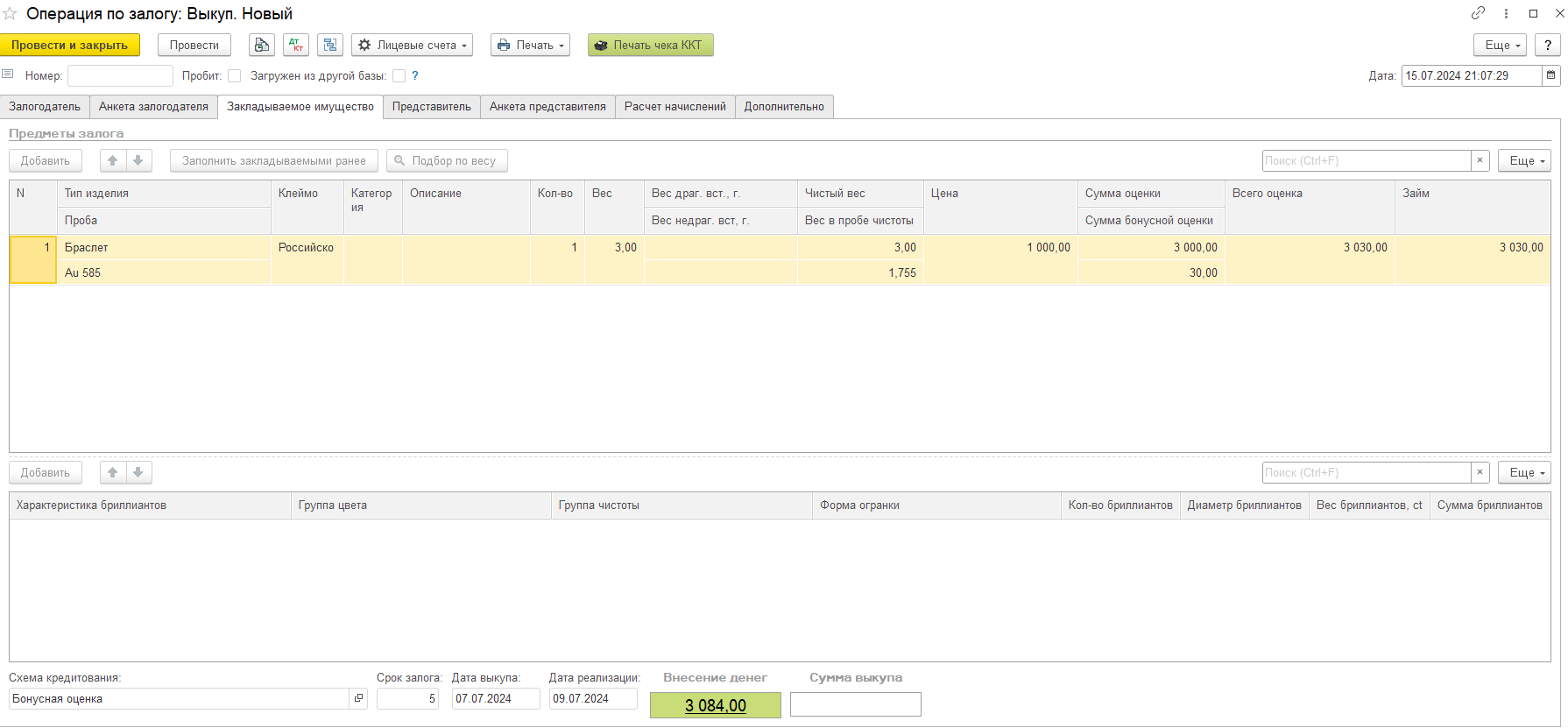This screenshot has height=728, width=1568.
Task: Click Подбор по весу button
Action: pyautogui.click(x=447, y=160)
